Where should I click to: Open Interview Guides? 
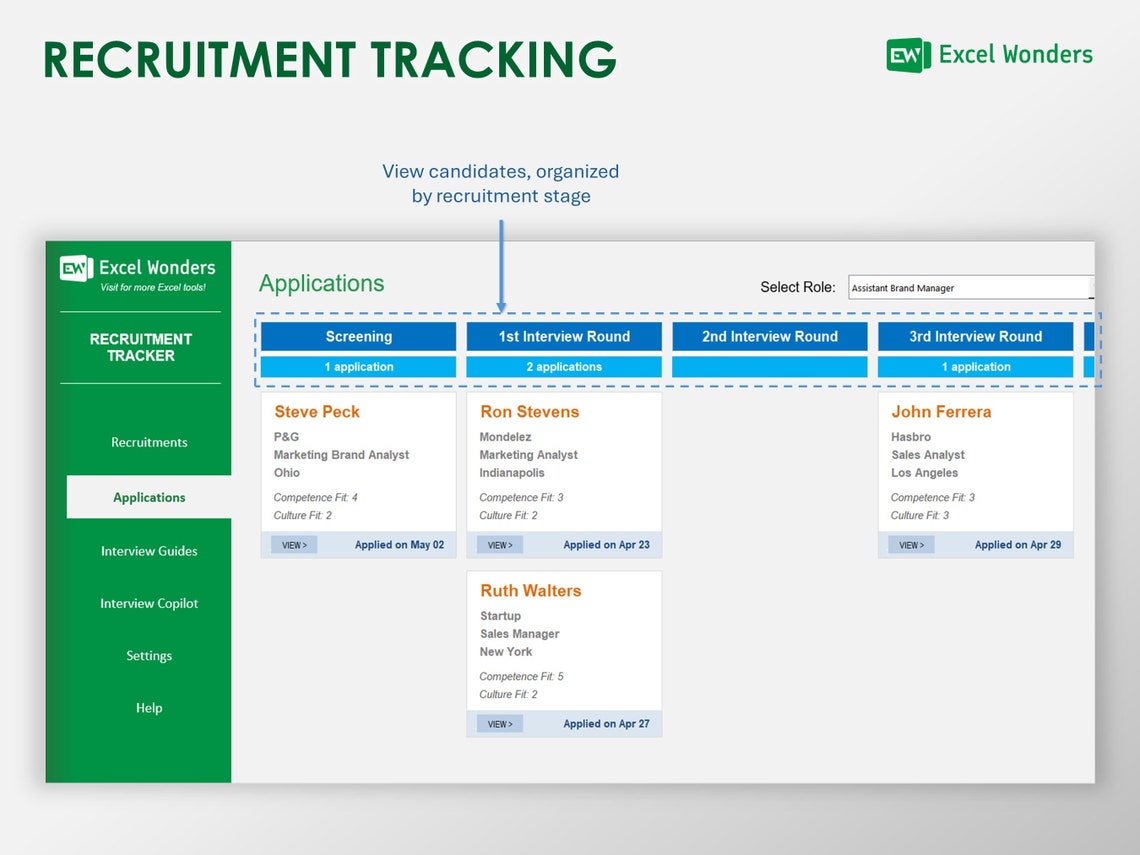(x=148, y=551)
